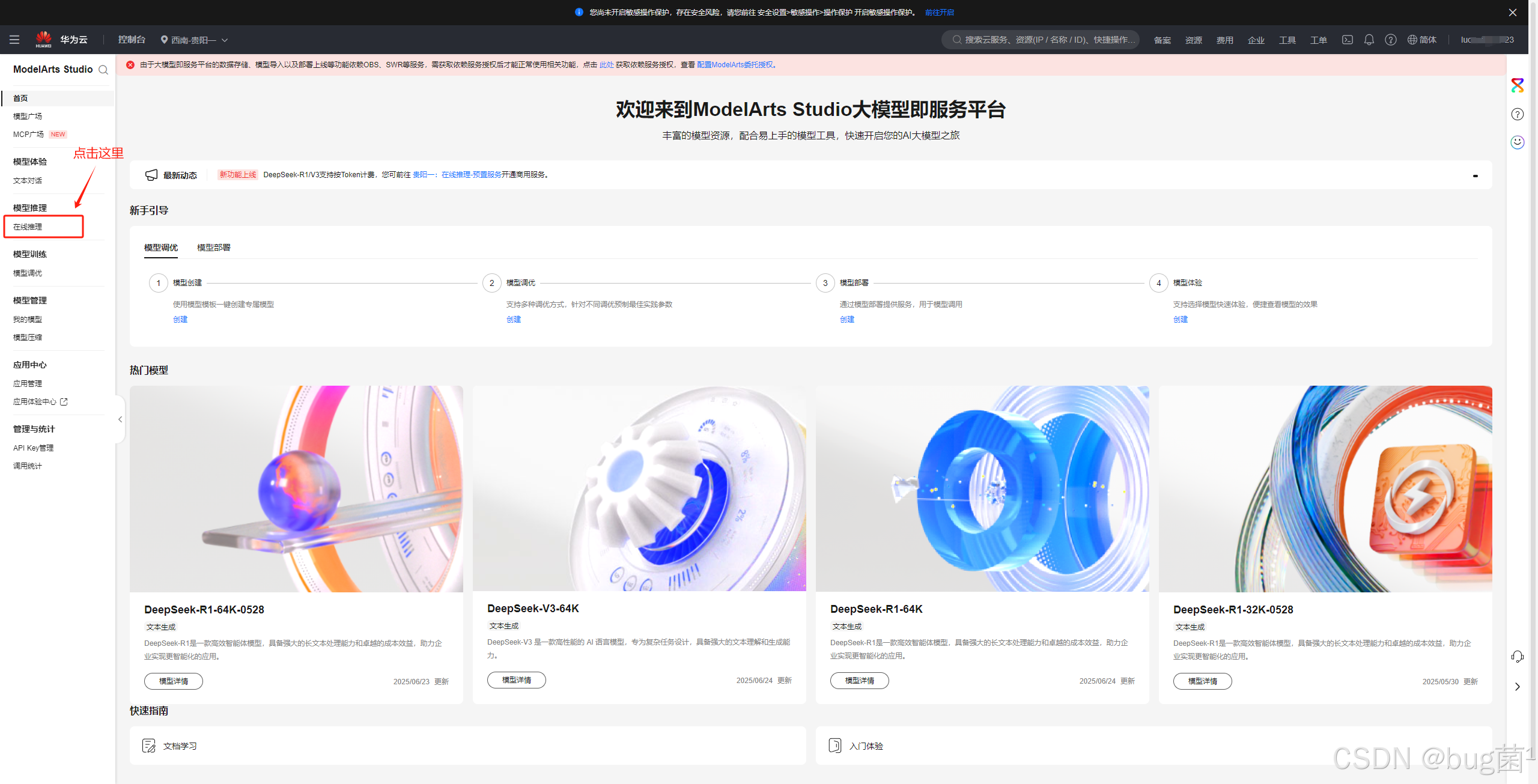The image size is (1538, 784).
Task: Open 配置ModelArts委托授权 link
Action: [x=735, y=65]
